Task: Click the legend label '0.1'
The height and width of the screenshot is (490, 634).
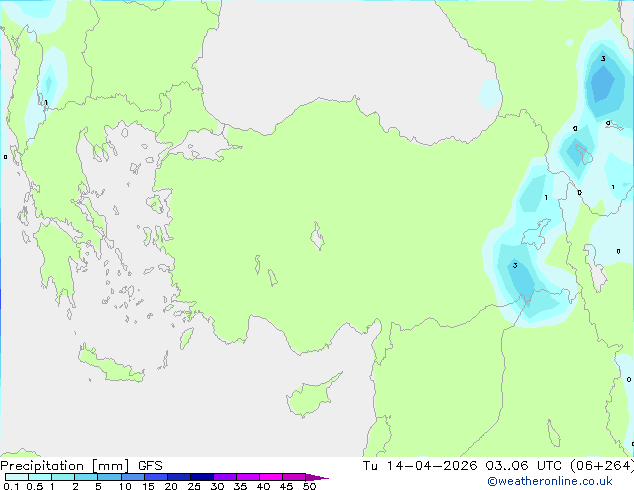Action: pos(11,486)
